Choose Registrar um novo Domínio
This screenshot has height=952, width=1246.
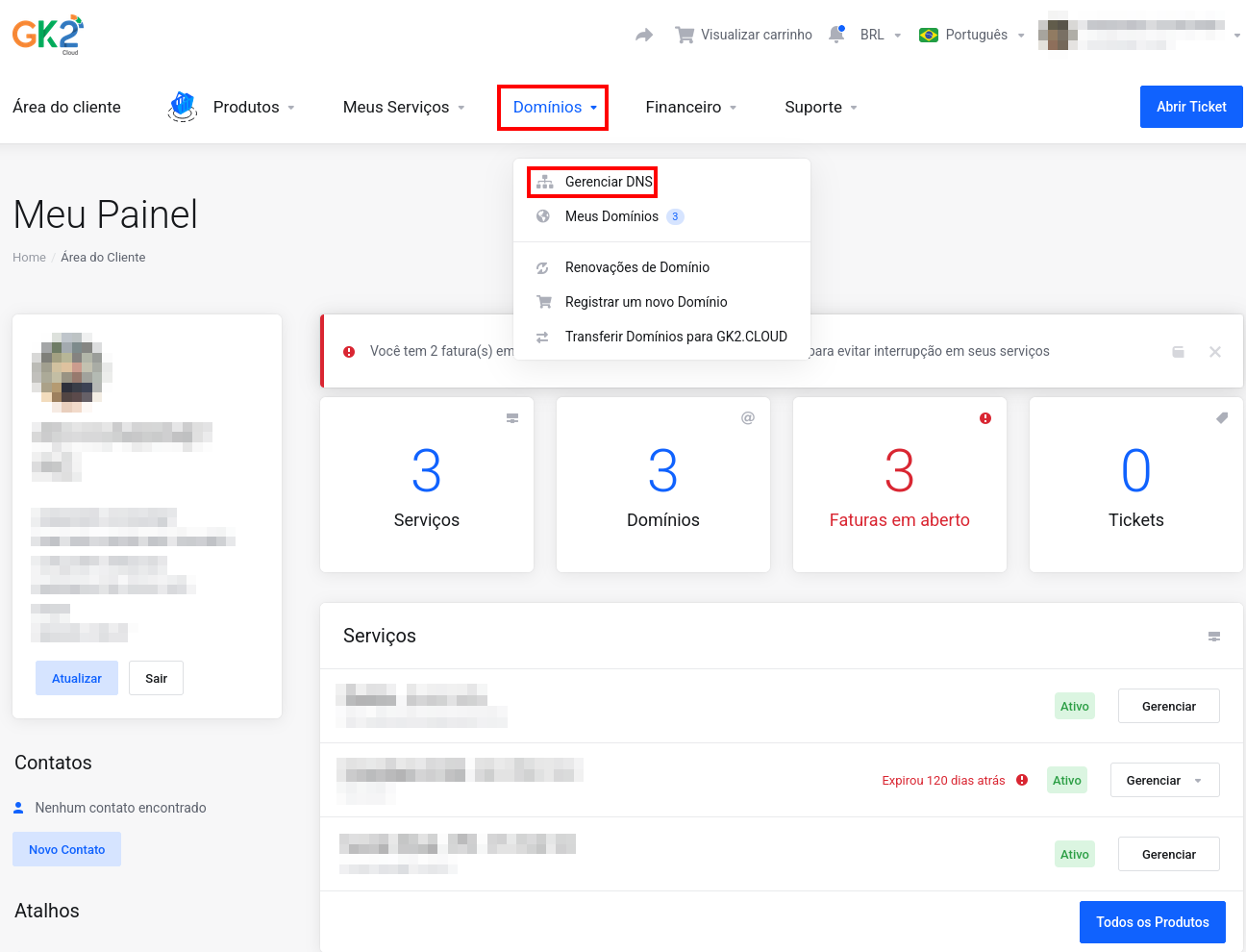(646, 302)
